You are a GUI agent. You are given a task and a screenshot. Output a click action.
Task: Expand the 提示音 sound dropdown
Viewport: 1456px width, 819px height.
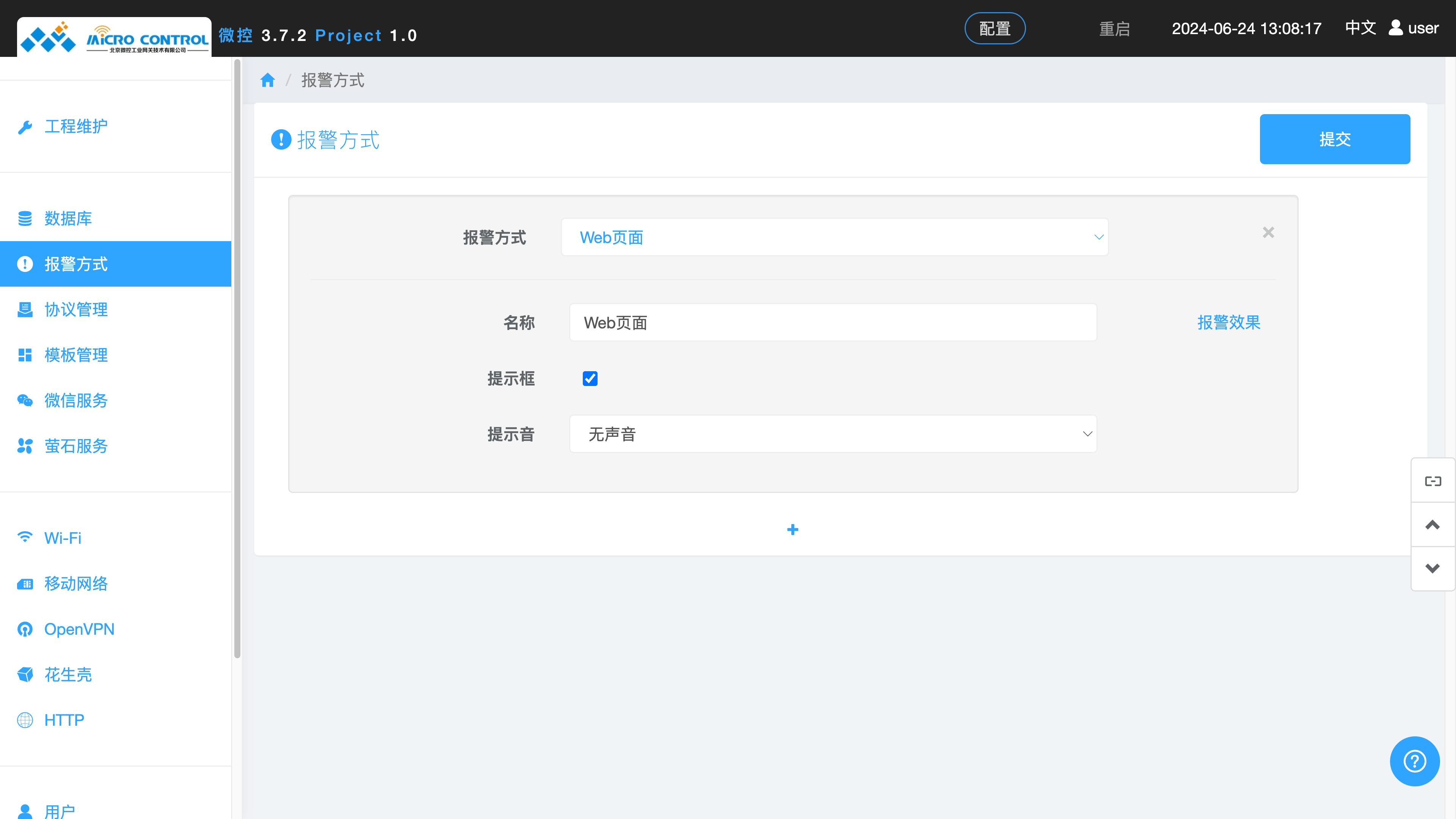click(x=833, y=433)
